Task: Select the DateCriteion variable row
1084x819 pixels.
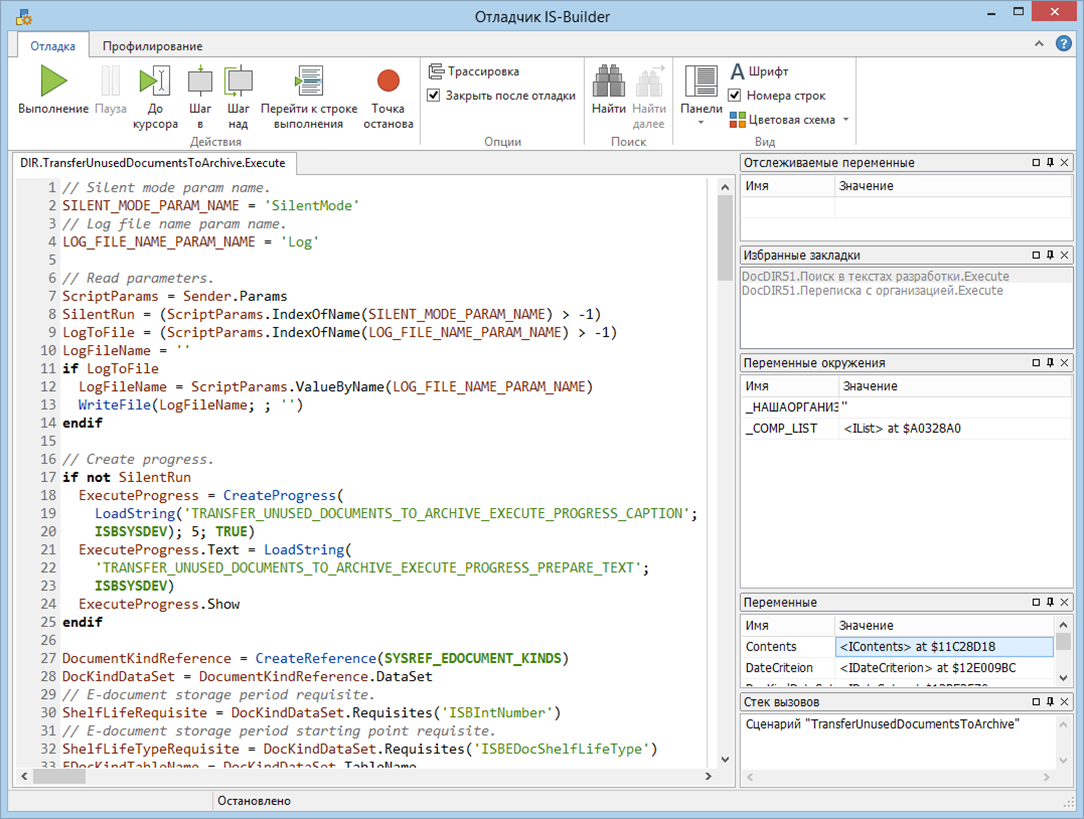Action: pyautogui.click(x=897, y=668)
